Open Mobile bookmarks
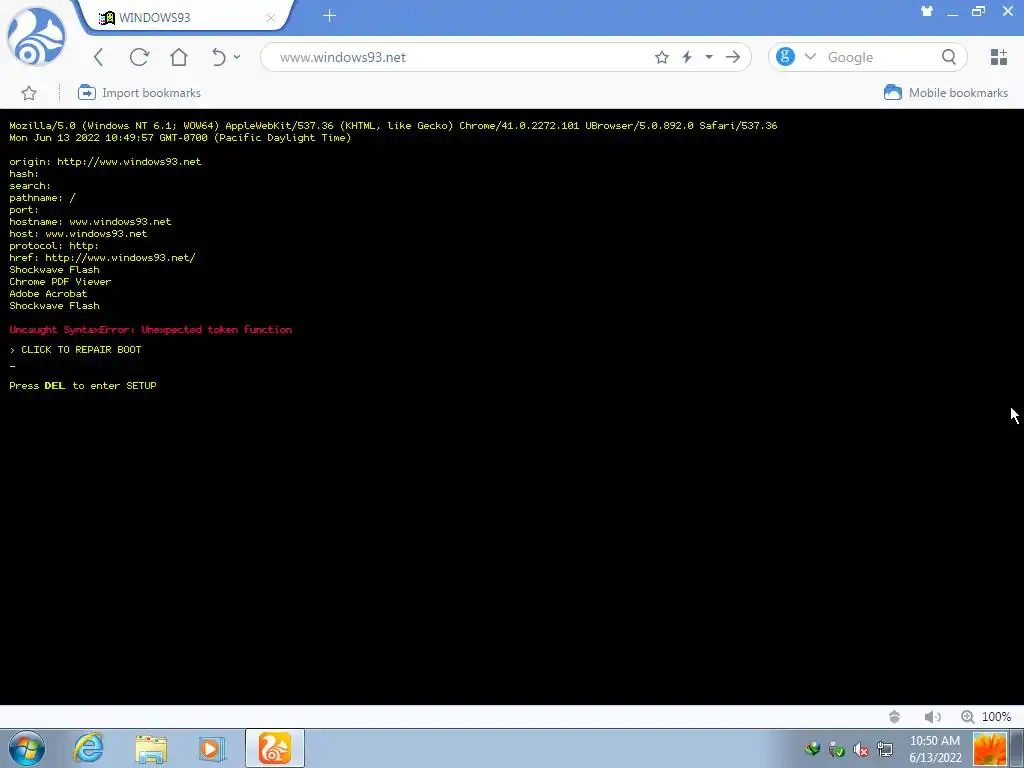 [x=946, y=93]
